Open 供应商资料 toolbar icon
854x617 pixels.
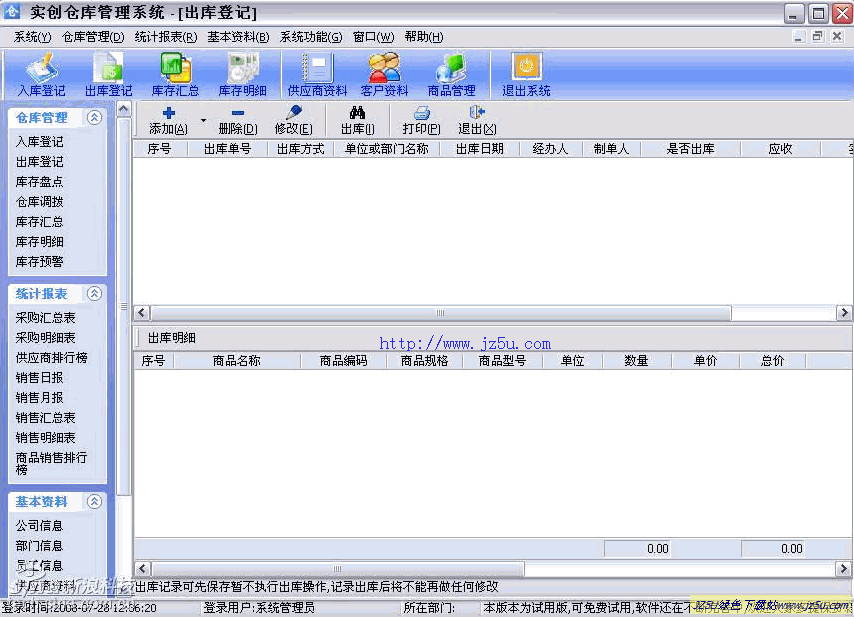pyautogui.click(x=318, y=75)
